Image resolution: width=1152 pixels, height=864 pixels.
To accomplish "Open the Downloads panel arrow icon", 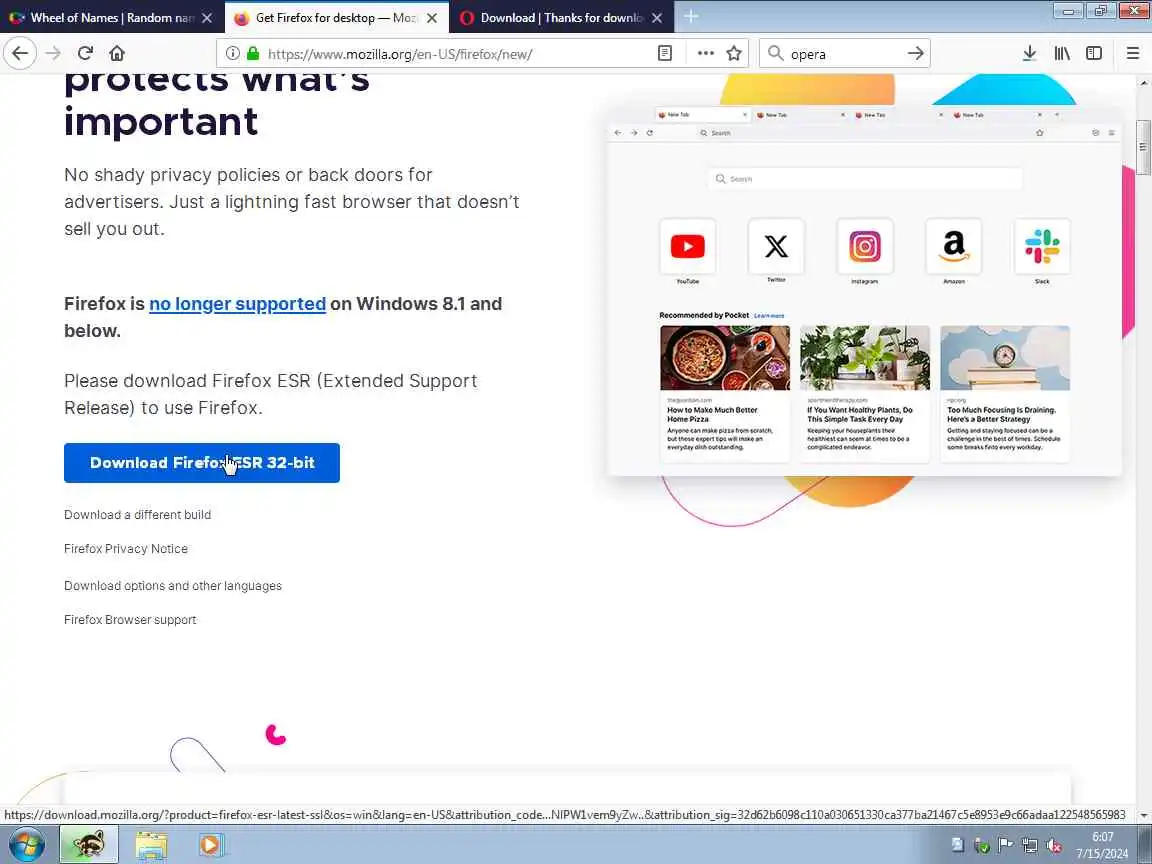I will pyautogui.click(x=1029, y=54).
